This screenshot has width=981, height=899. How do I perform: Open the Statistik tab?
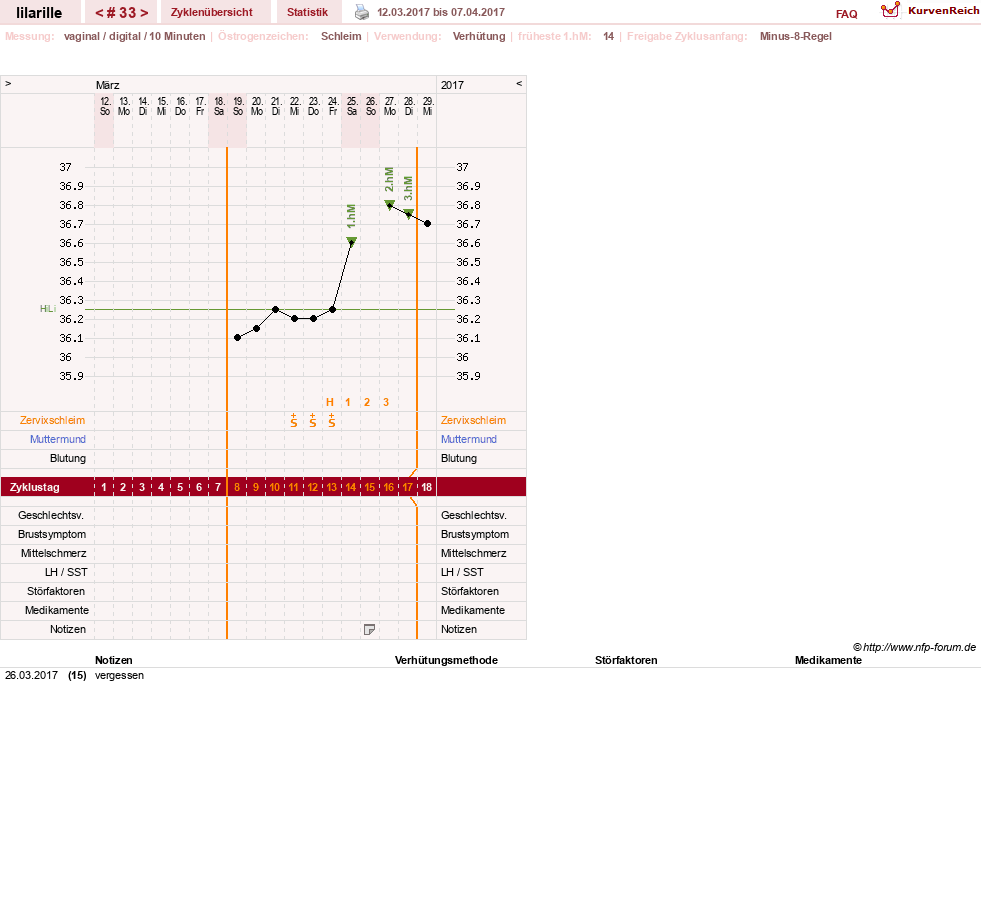[307, 12]
